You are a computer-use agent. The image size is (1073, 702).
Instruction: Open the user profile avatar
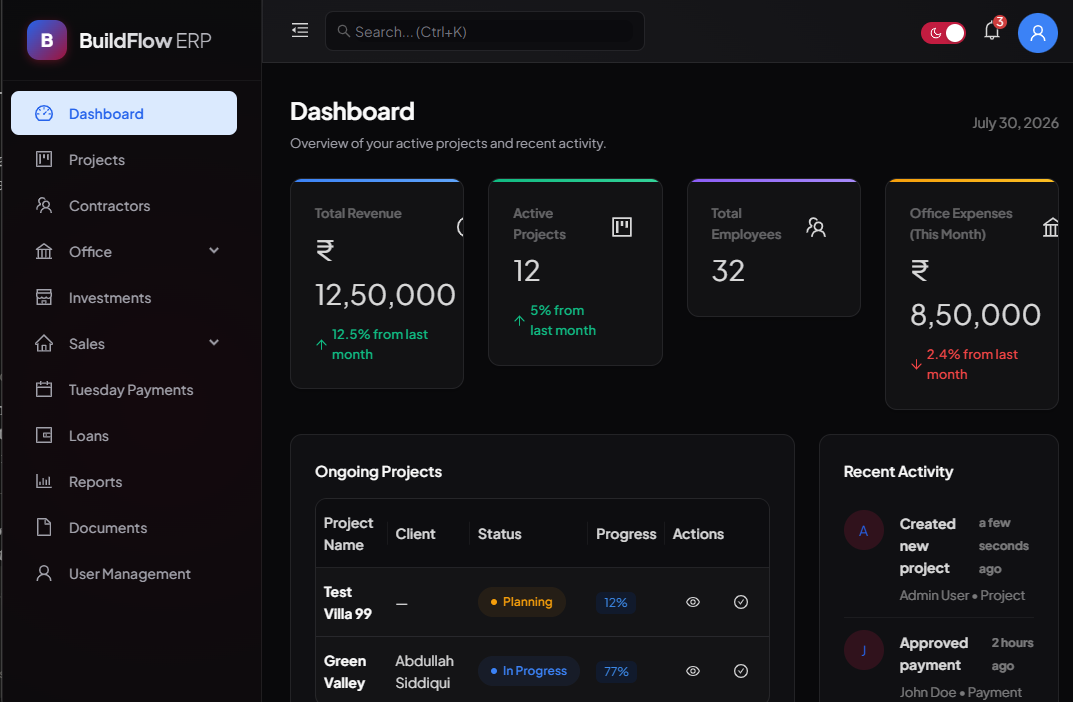coord(1037,33)
